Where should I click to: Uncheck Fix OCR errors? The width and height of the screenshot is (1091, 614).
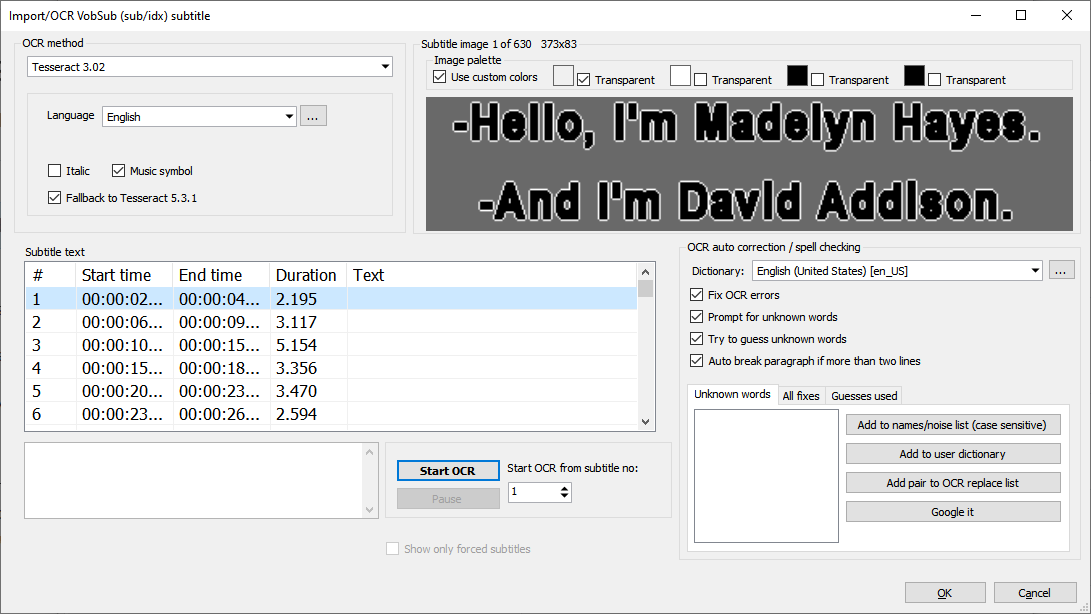694,294
